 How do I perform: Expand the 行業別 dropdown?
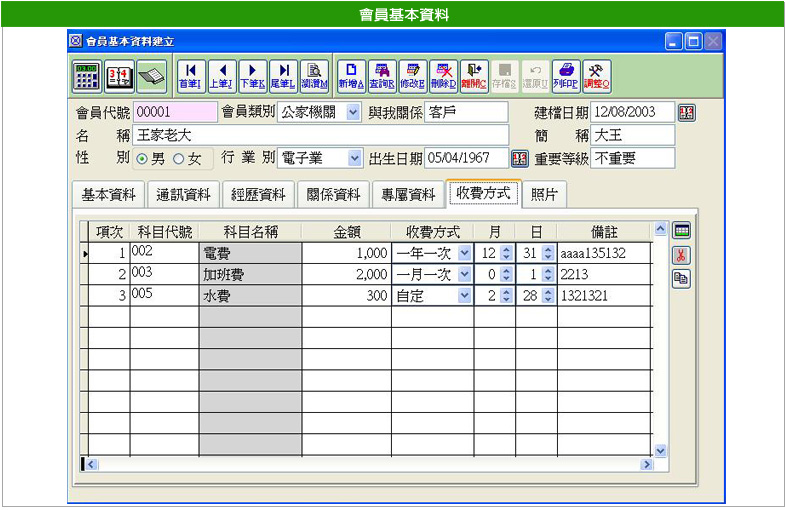point(354,158)
